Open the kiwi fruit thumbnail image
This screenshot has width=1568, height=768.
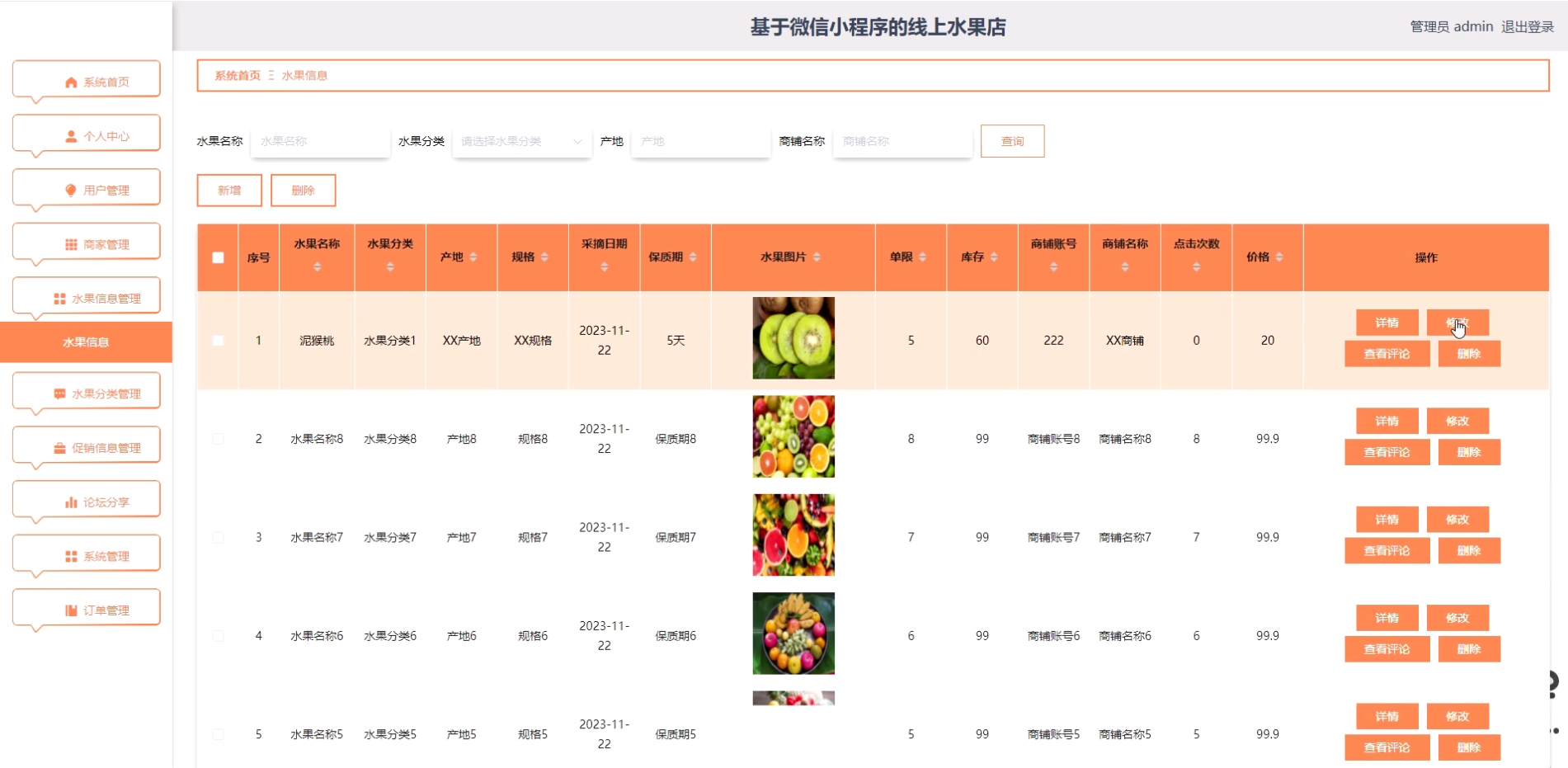793,338
